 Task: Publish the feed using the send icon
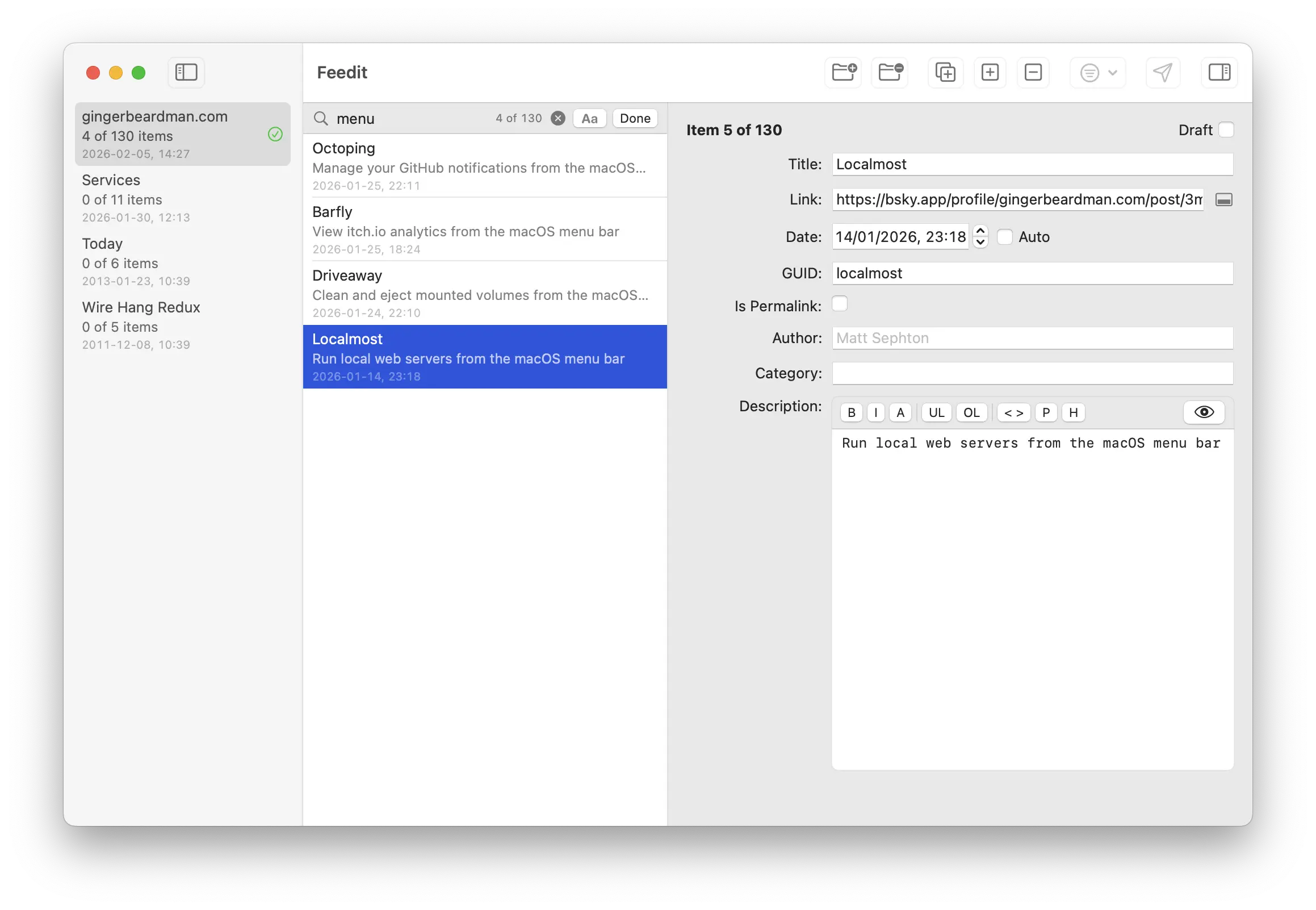(x=1163, y=72)
